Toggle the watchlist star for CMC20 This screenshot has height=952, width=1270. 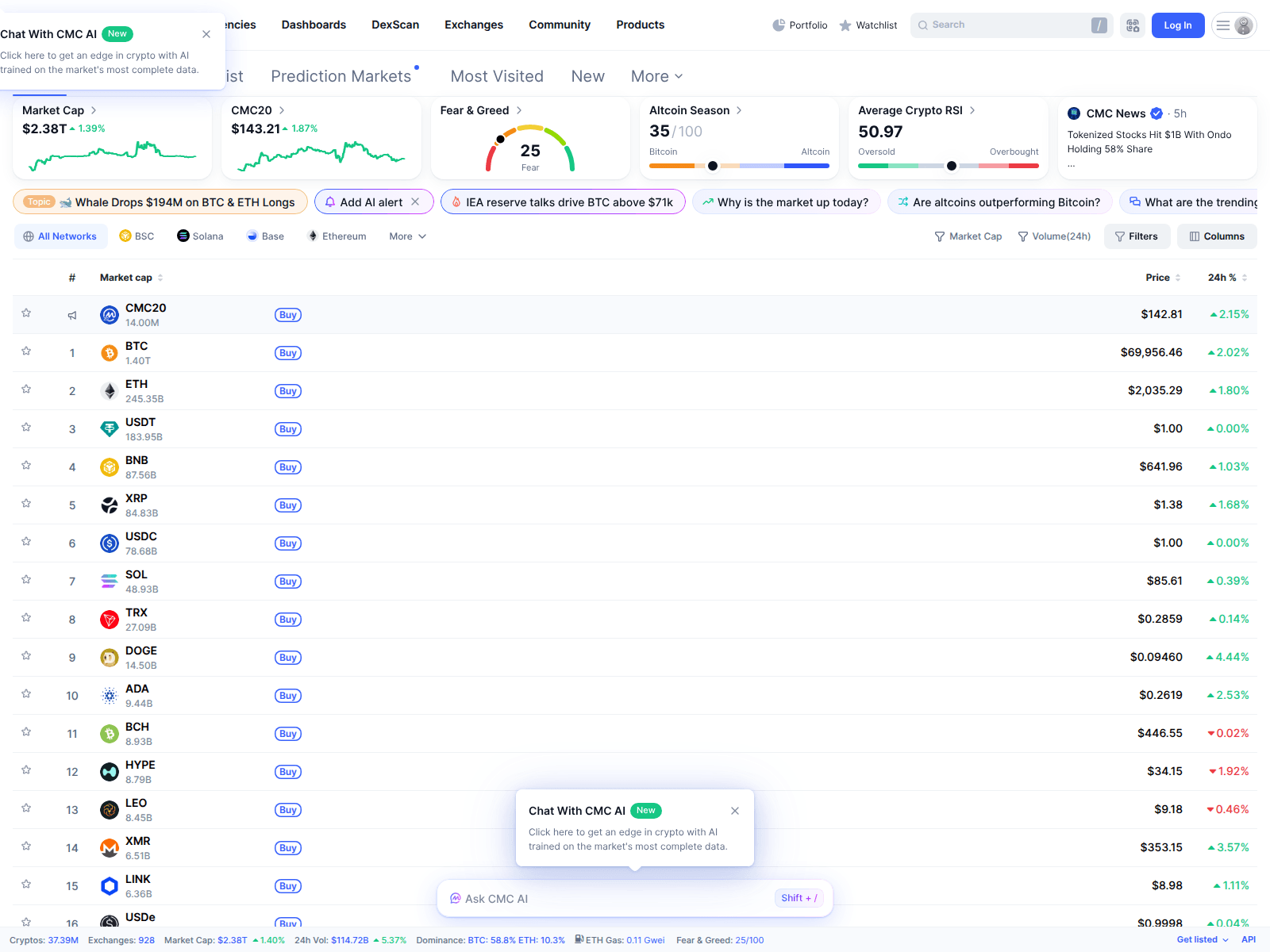point(26,313)
